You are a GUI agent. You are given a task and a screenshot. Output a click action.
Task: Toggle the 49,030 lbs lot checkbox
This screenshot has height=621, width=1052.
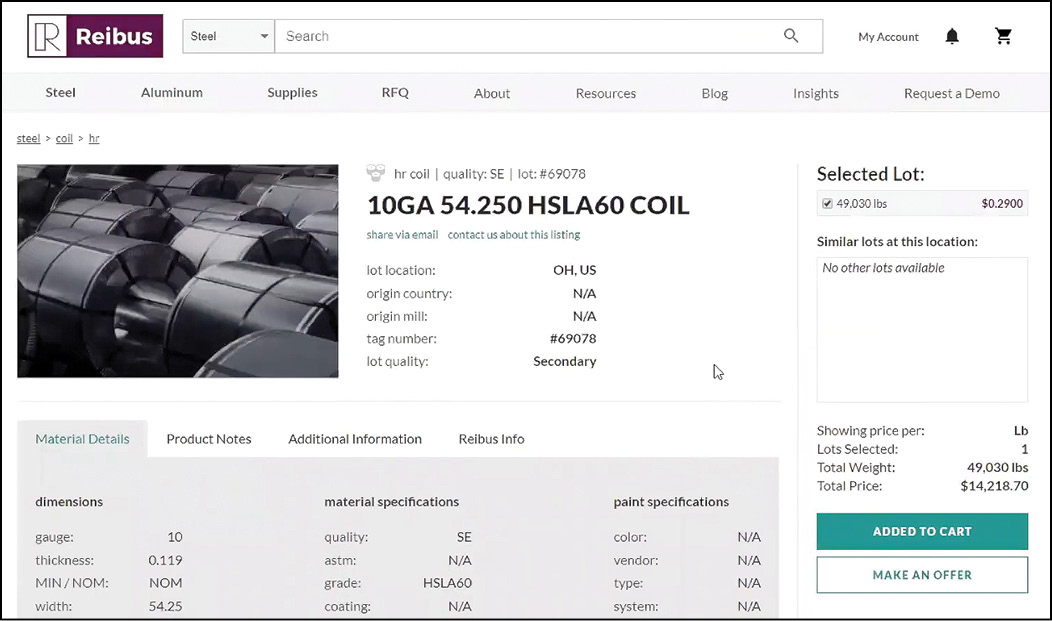(x=827, y=204)
